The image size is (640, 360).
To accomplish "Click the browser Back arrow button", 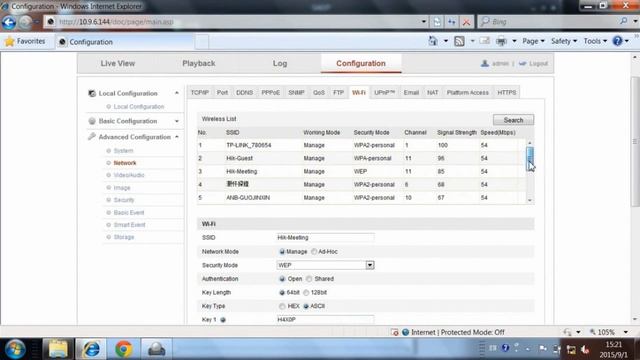I will [9, 22].
